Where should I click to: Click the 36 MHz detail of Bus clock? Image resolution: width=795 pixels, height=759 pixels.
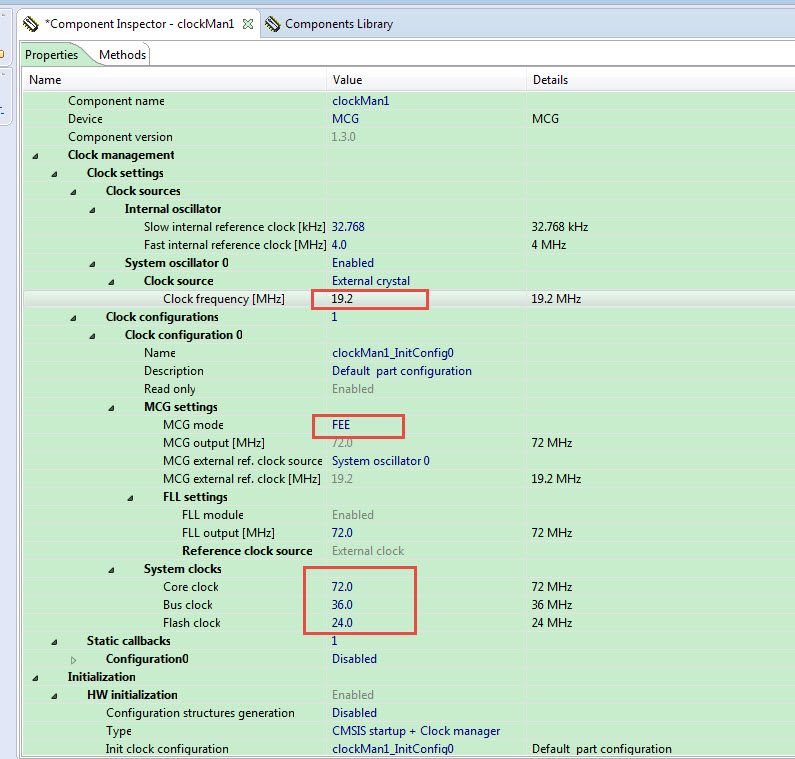(x=552, y=605)
